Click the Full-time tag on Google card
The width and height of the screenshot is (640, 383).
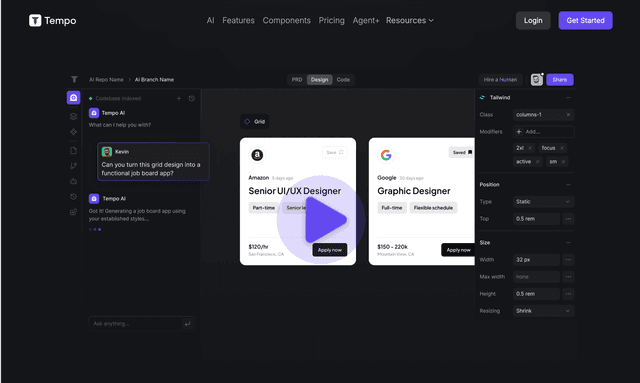tap(392, 208)
